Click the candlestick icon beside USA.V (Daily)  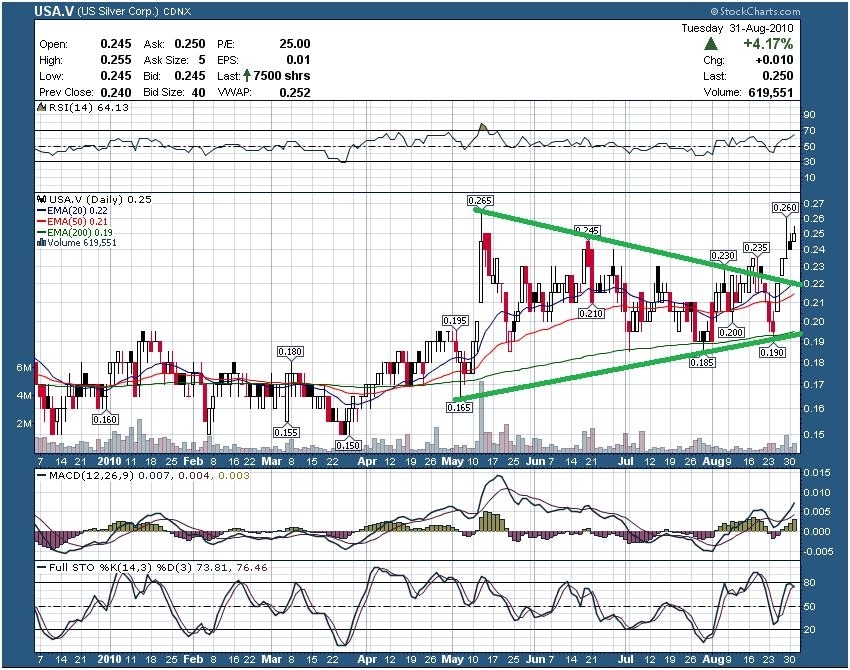[41, 199]
